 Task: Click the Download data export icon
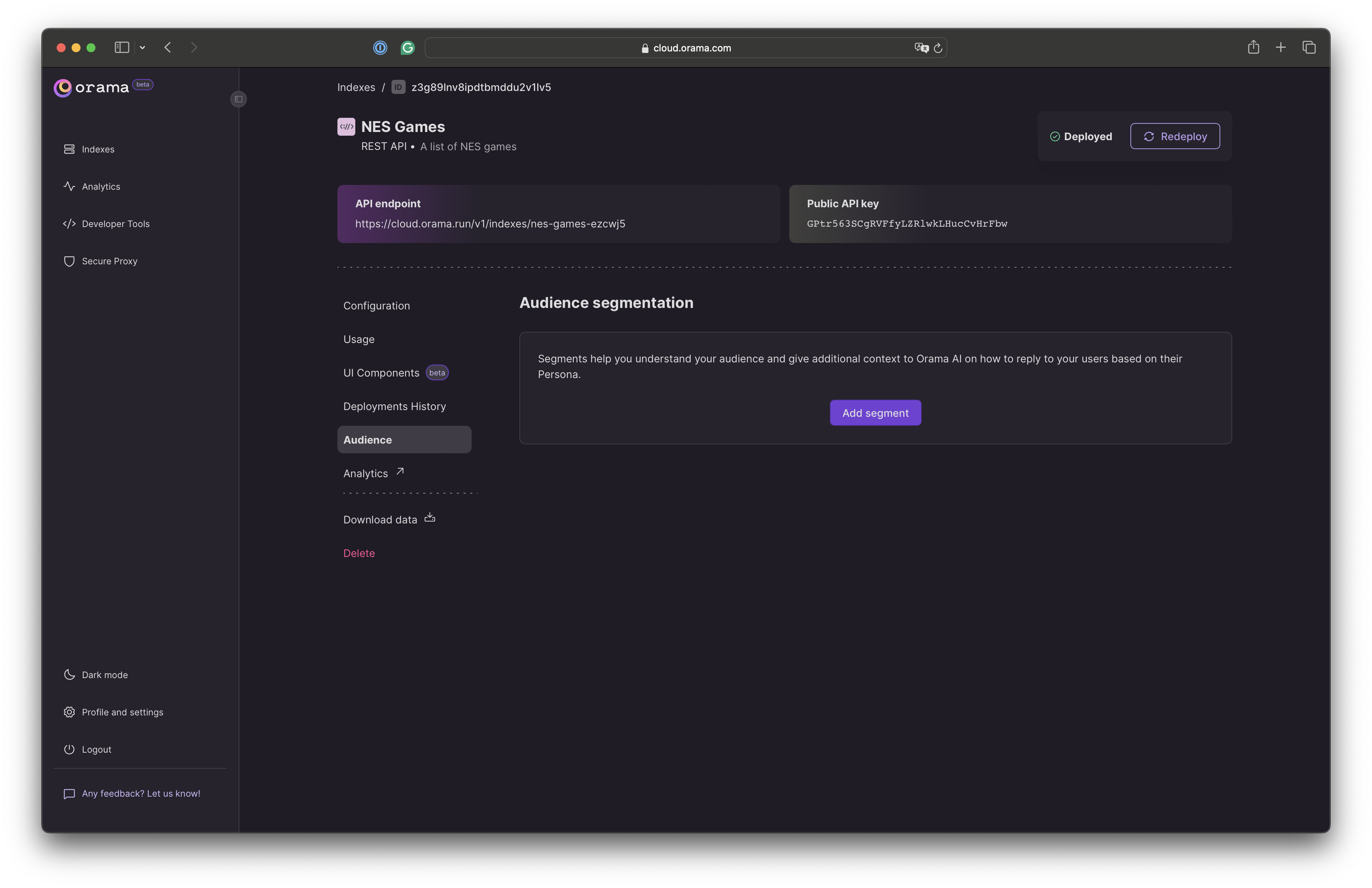click(429, 518)
